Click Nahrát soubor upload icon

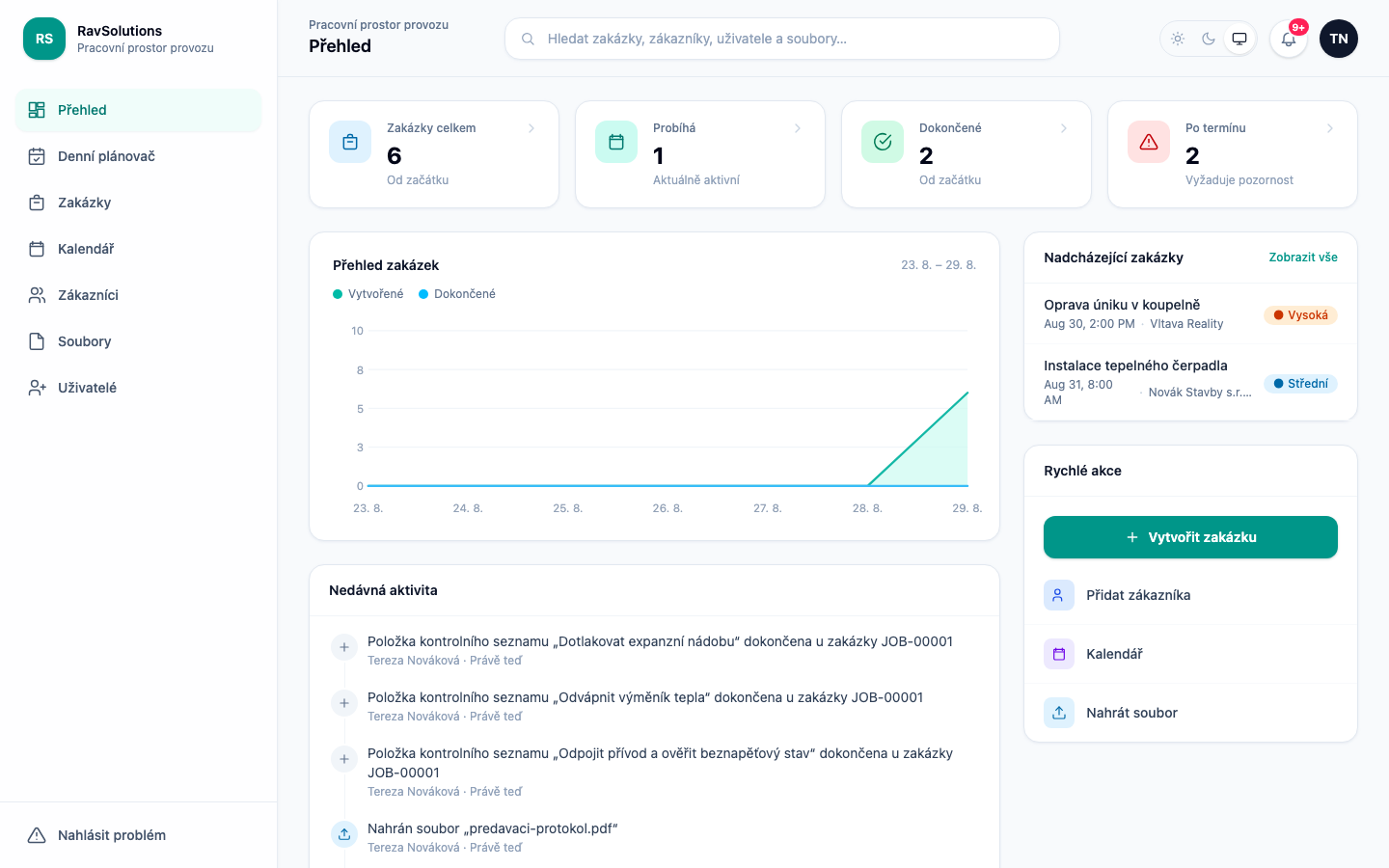[1059, 713]
